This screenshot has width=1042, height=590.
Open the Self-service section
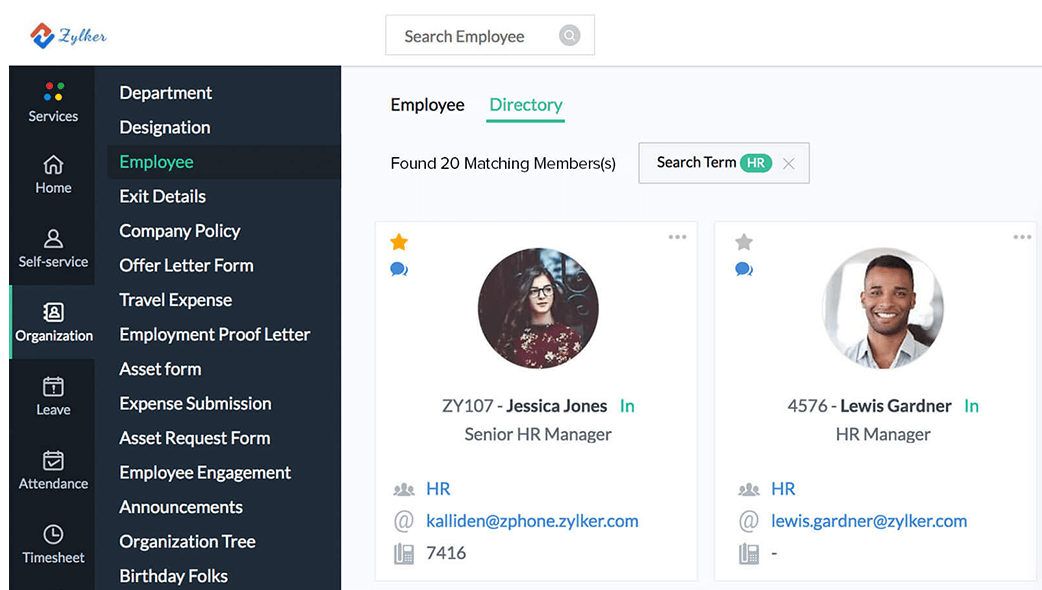(53, 239)
